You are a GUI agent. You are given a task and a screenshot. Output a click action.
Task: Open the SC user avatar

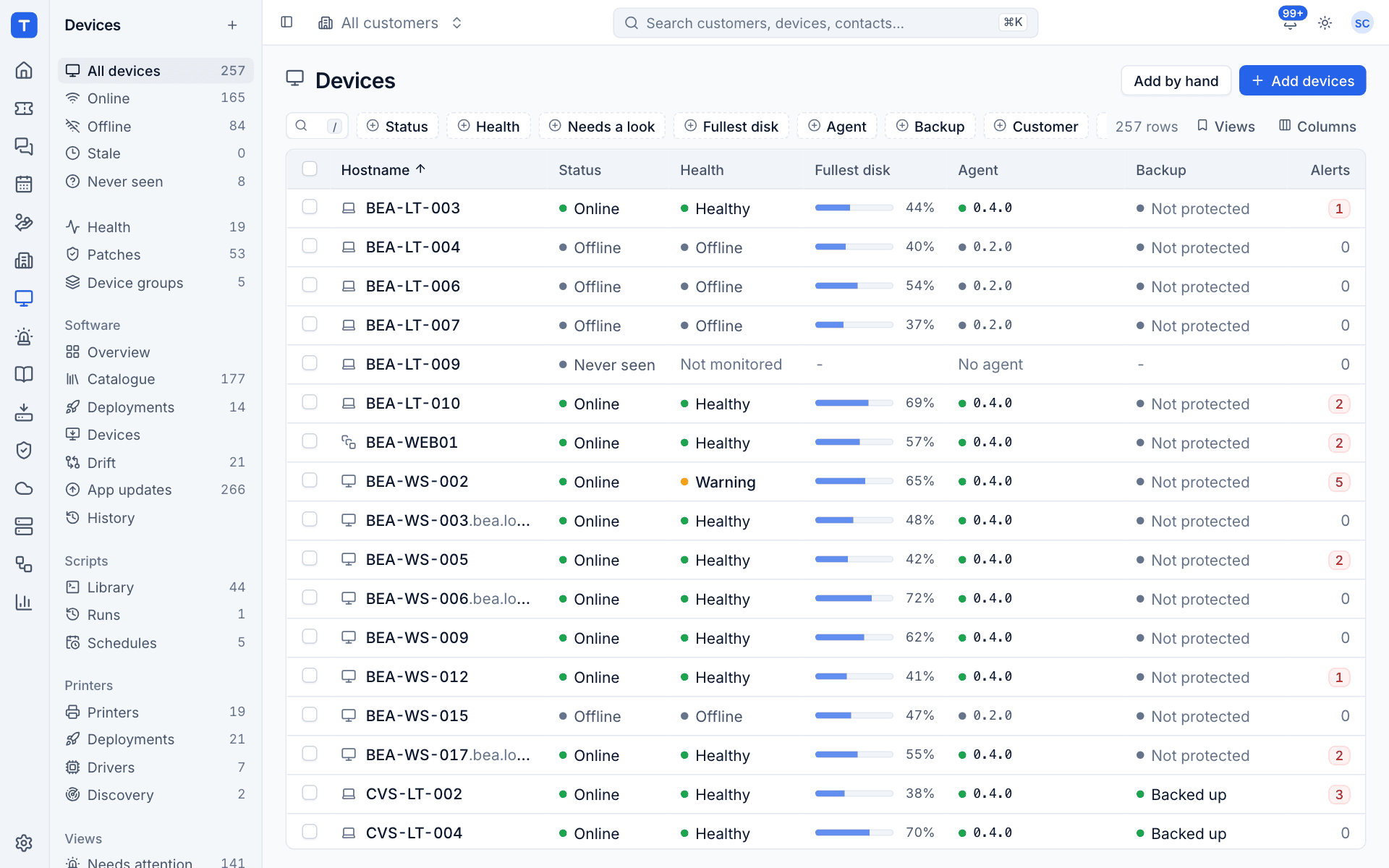pos(1362,22)
